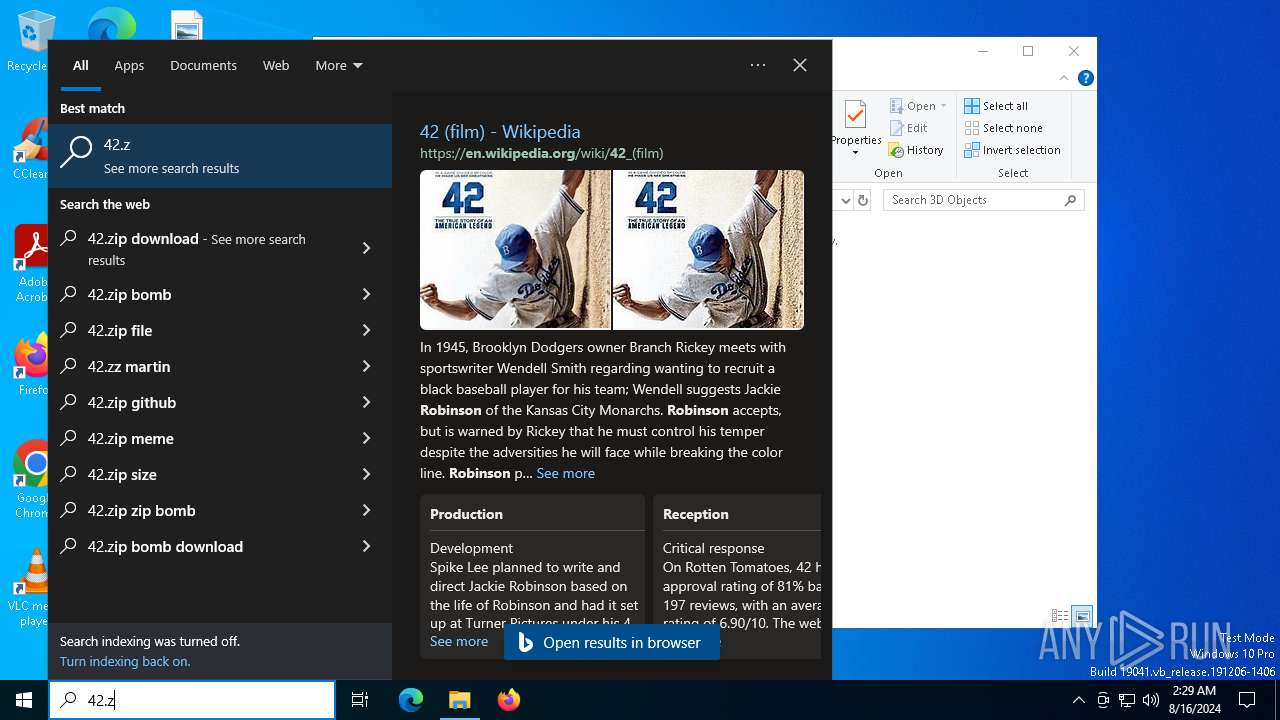Open Microsoft Edge from the taskbar
Viewport: 1280px width, 720px height.
(x=411, y=700)
